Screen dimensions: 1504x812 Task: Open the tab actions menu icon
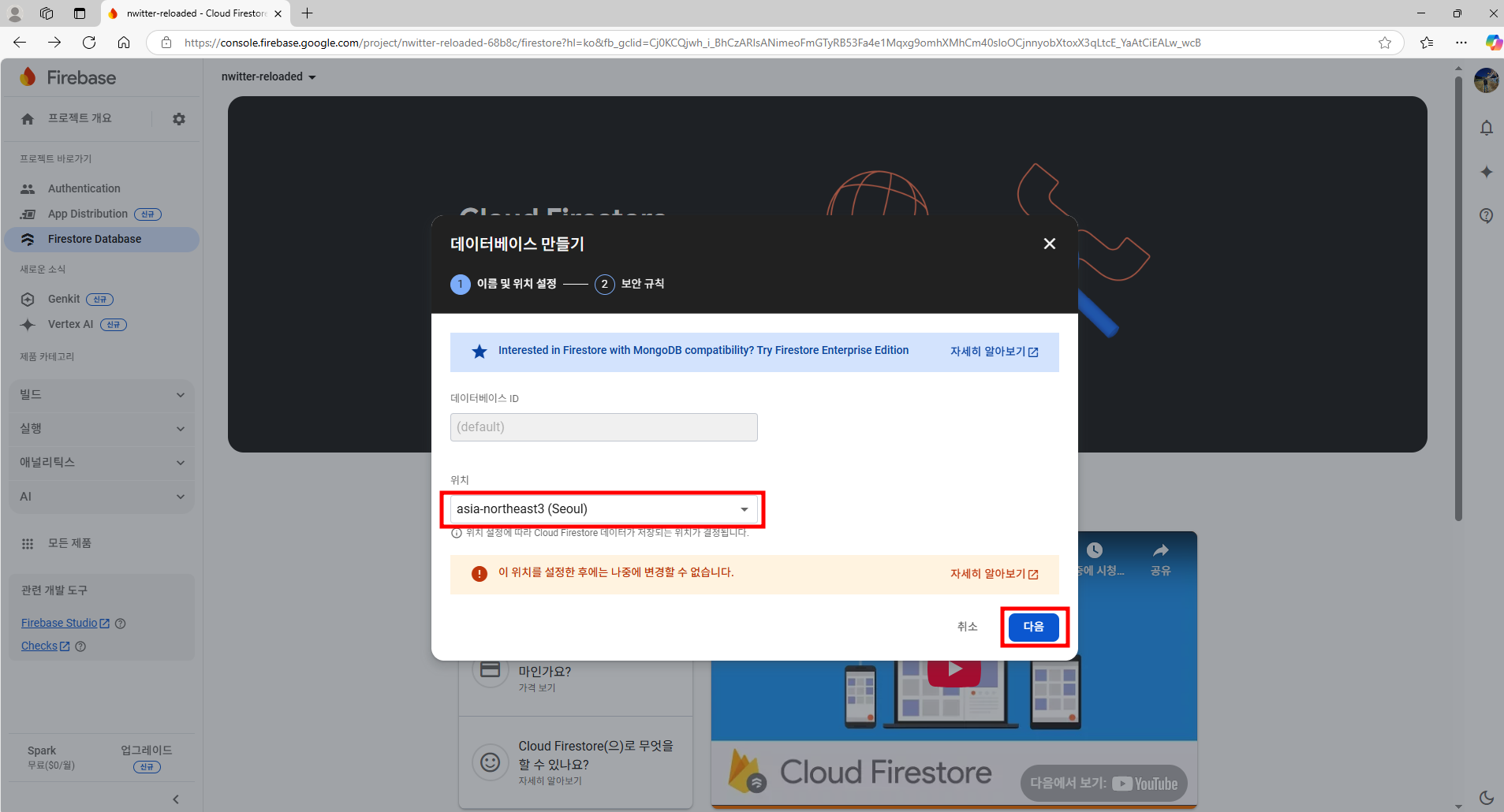click(x=80, y=13)
